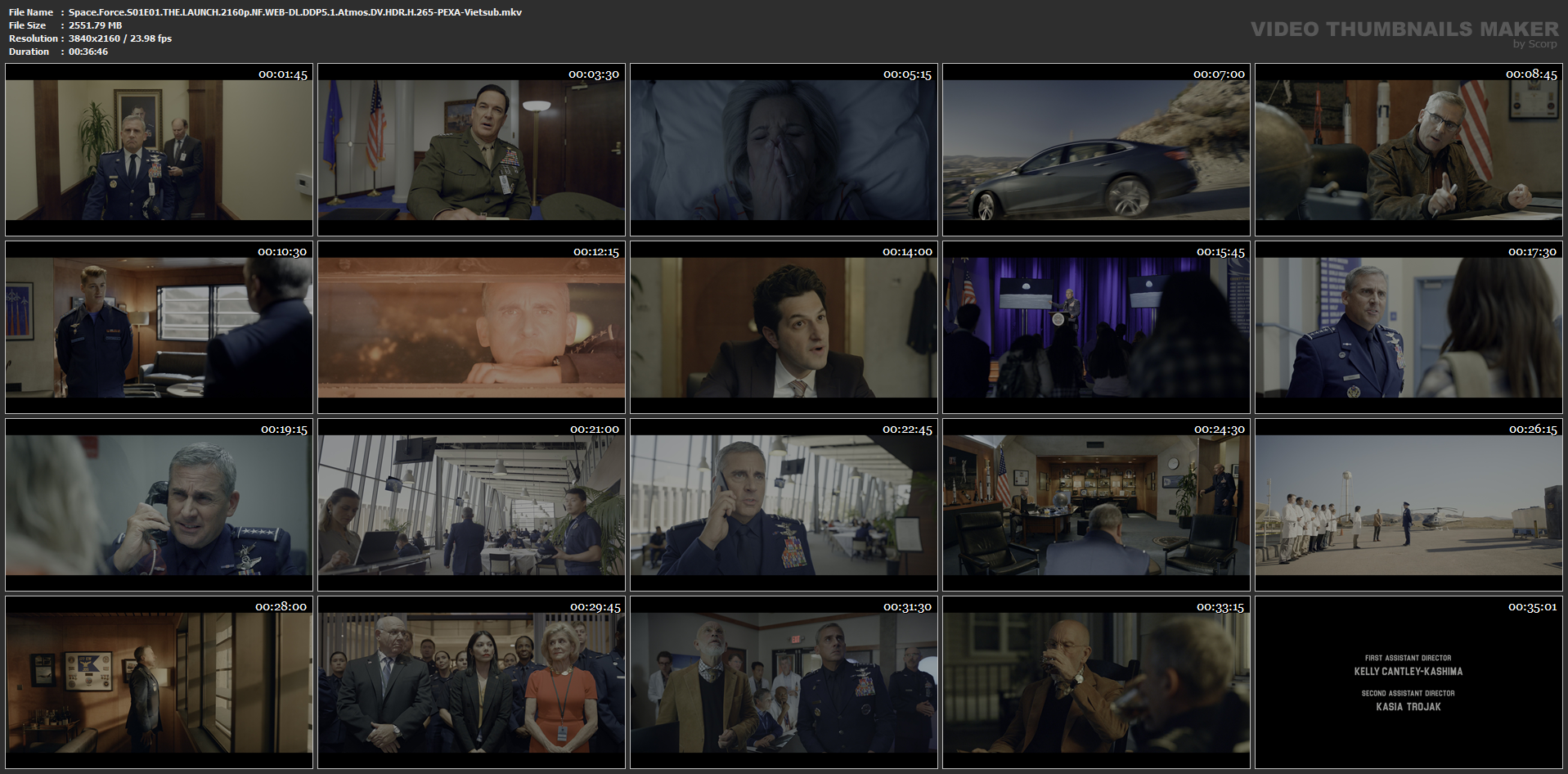This screenshot has height=774, width=1568.
Task: Open the car thumbnail at 00:07:00
Action: (x=1096, y=150)
